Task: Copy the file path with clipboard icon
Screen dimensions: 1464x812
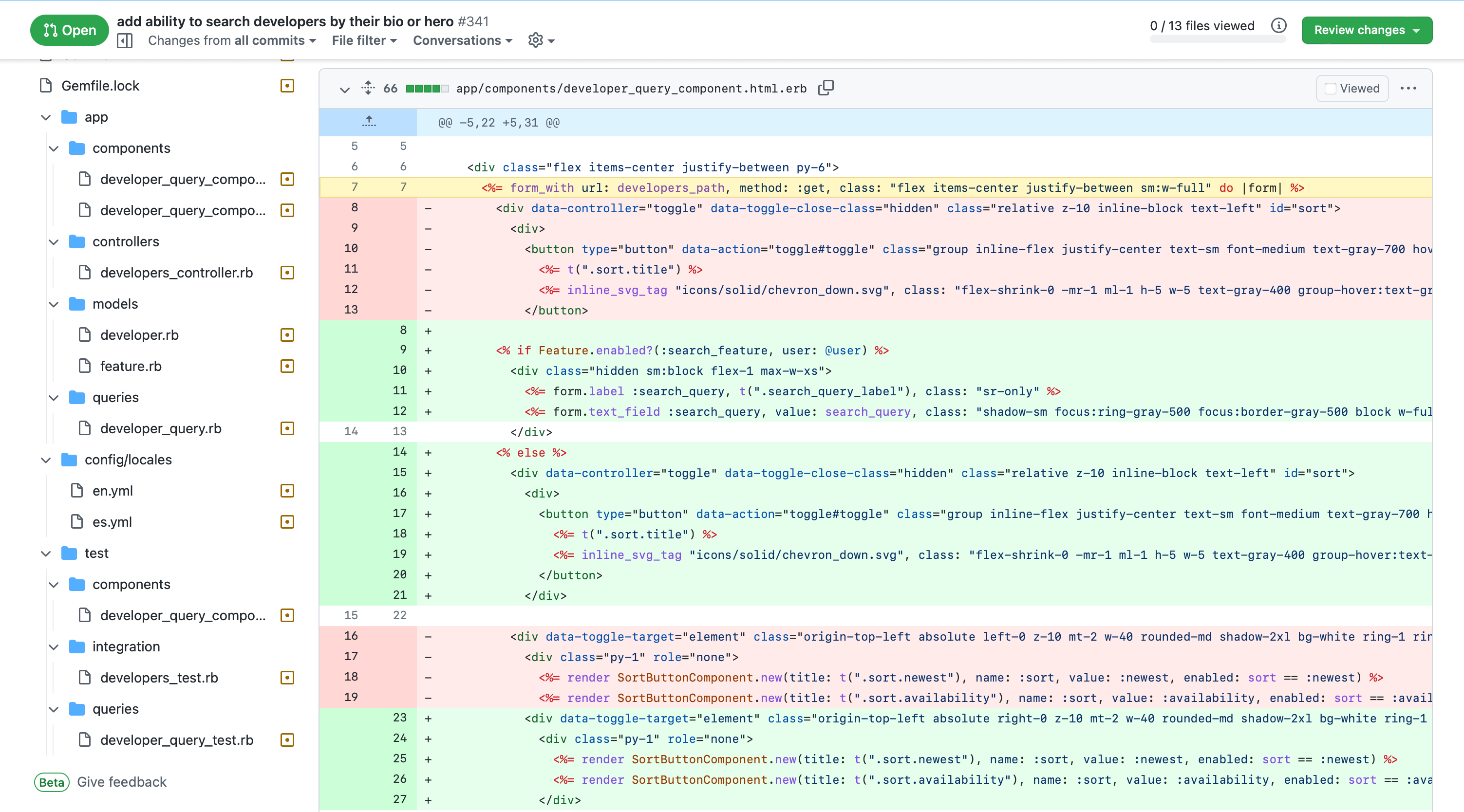Action: [826, 88]
